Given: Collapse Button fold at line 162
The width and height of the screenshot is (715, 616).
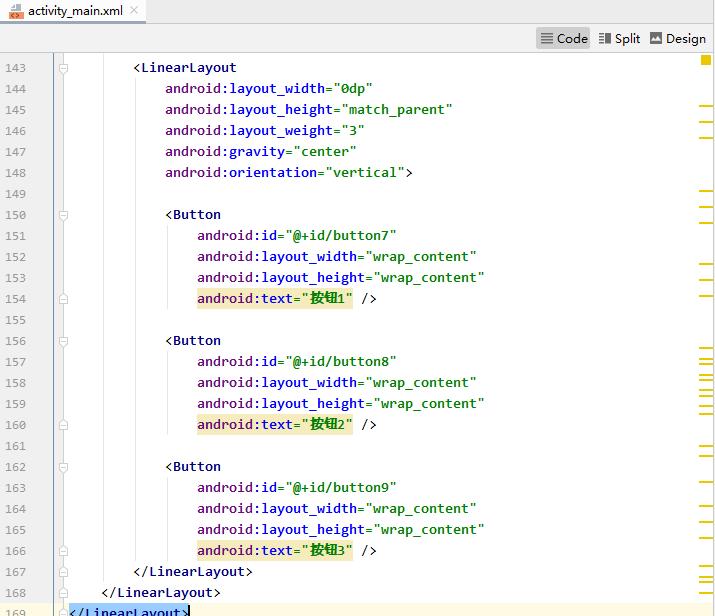Looking at the screenshot, I should pyautogui.click(x=63, y=467).
